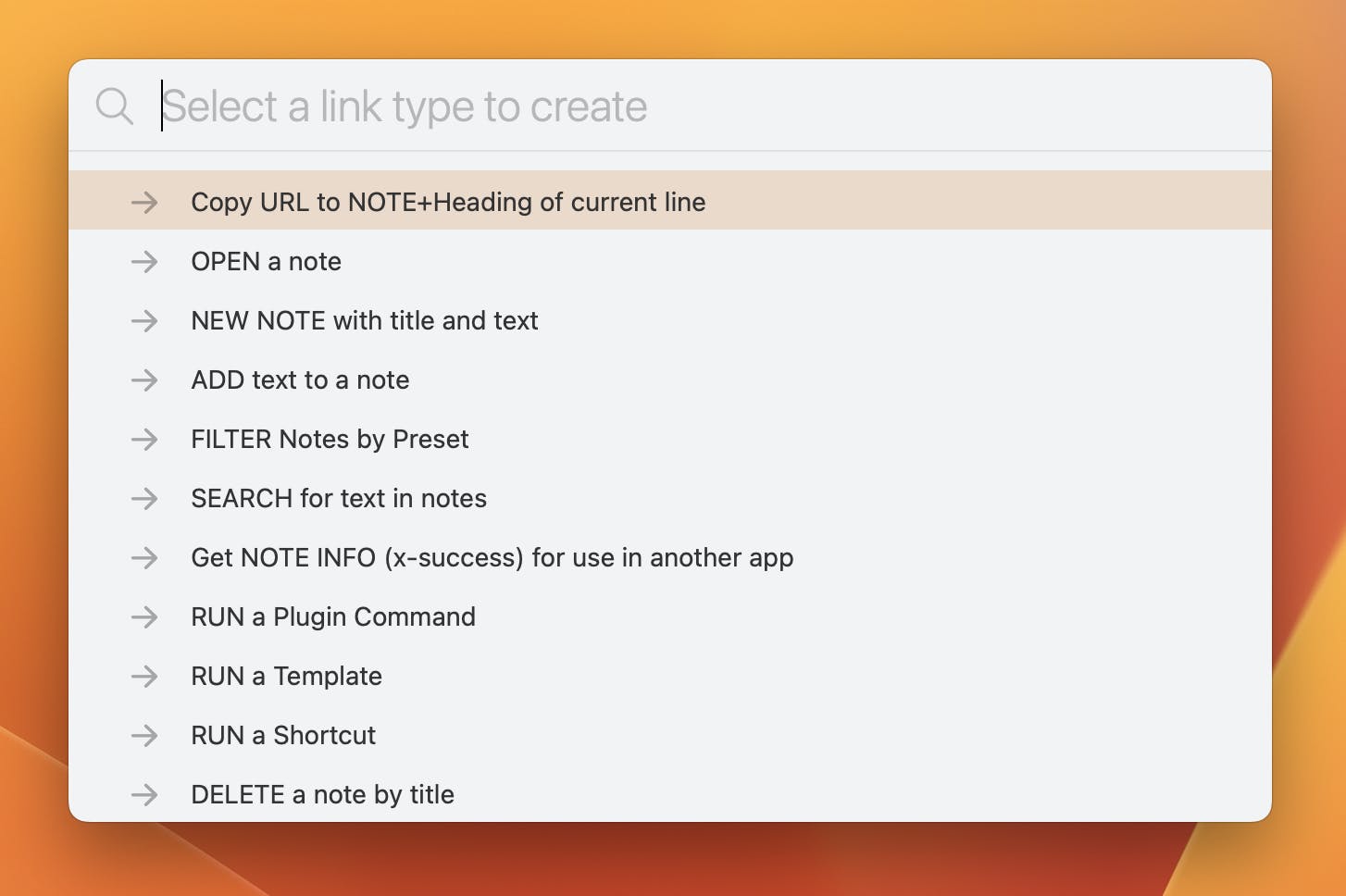Screen dimensions: 1346x896
Task: Select DELETE a note by title
Action: [322, 794]
